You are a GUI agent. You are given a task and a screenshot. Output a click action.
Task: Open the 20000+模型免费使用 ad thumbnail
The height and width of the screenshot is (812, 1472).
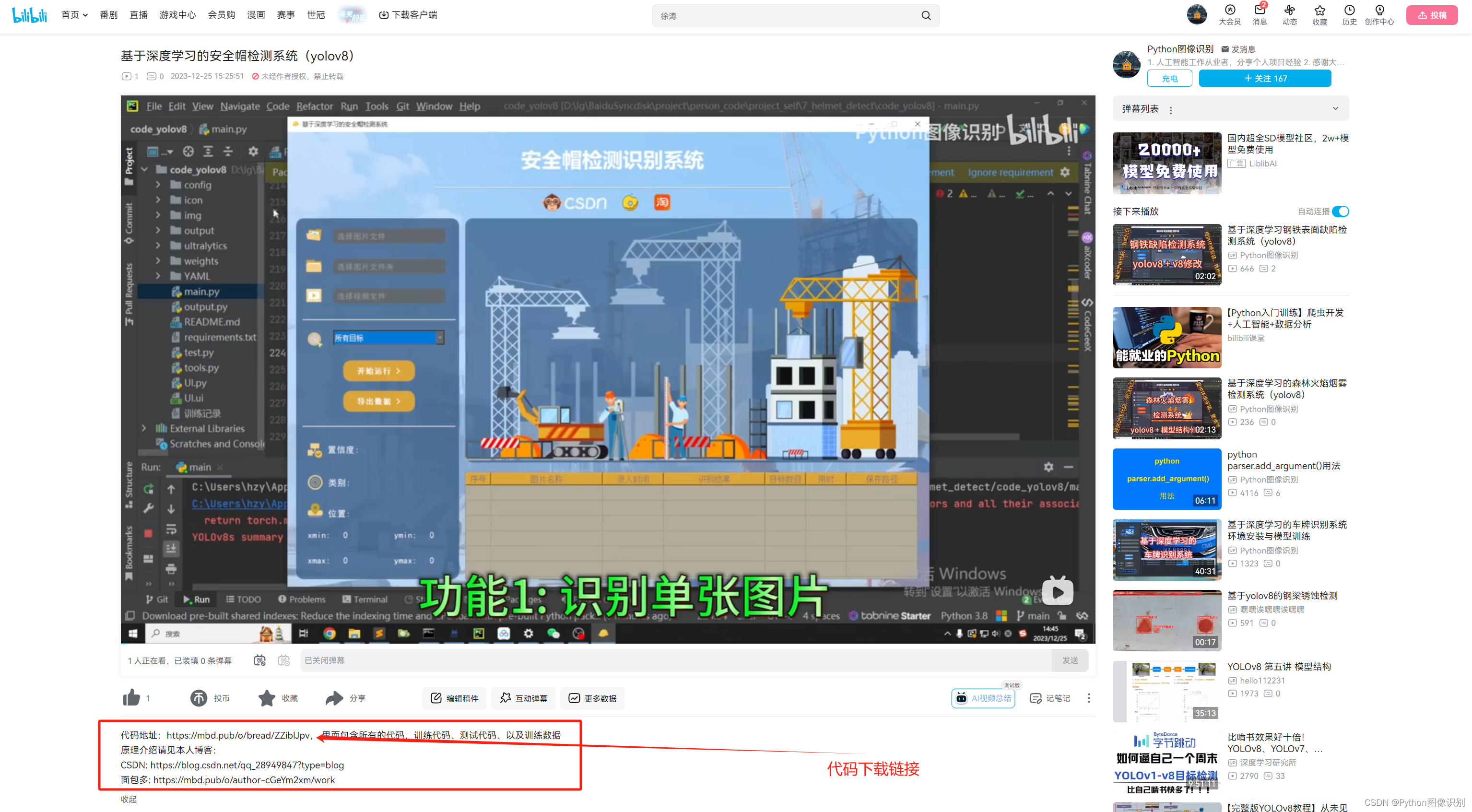click(x=1167, y=164)
